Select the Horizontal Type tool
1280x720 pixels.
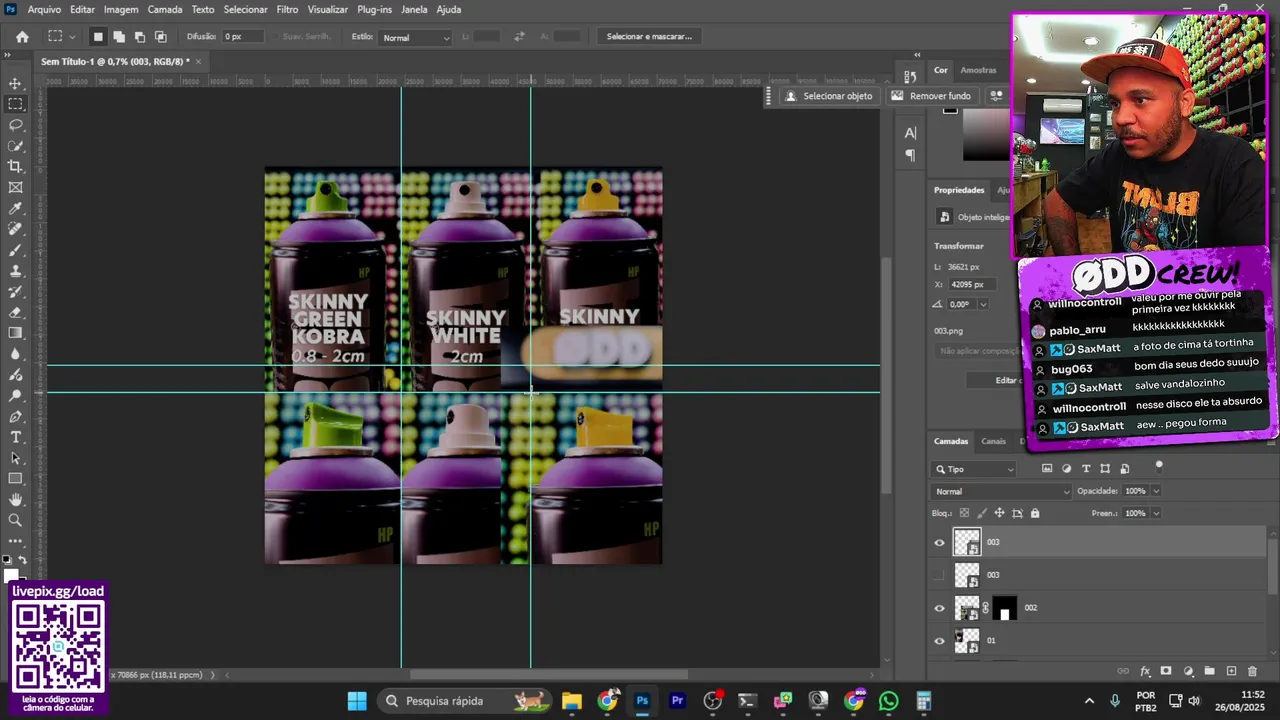tap(15, 437)
